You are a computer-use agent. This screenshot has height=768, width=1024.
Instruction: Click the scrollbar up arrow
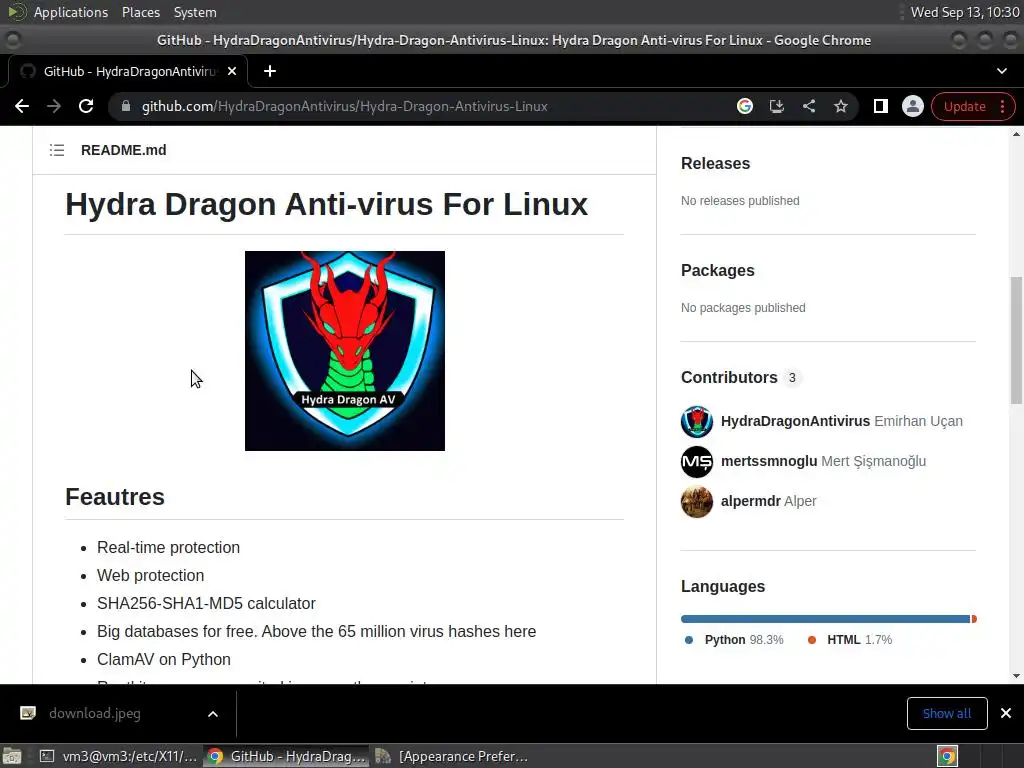[x=1016, y=135]
